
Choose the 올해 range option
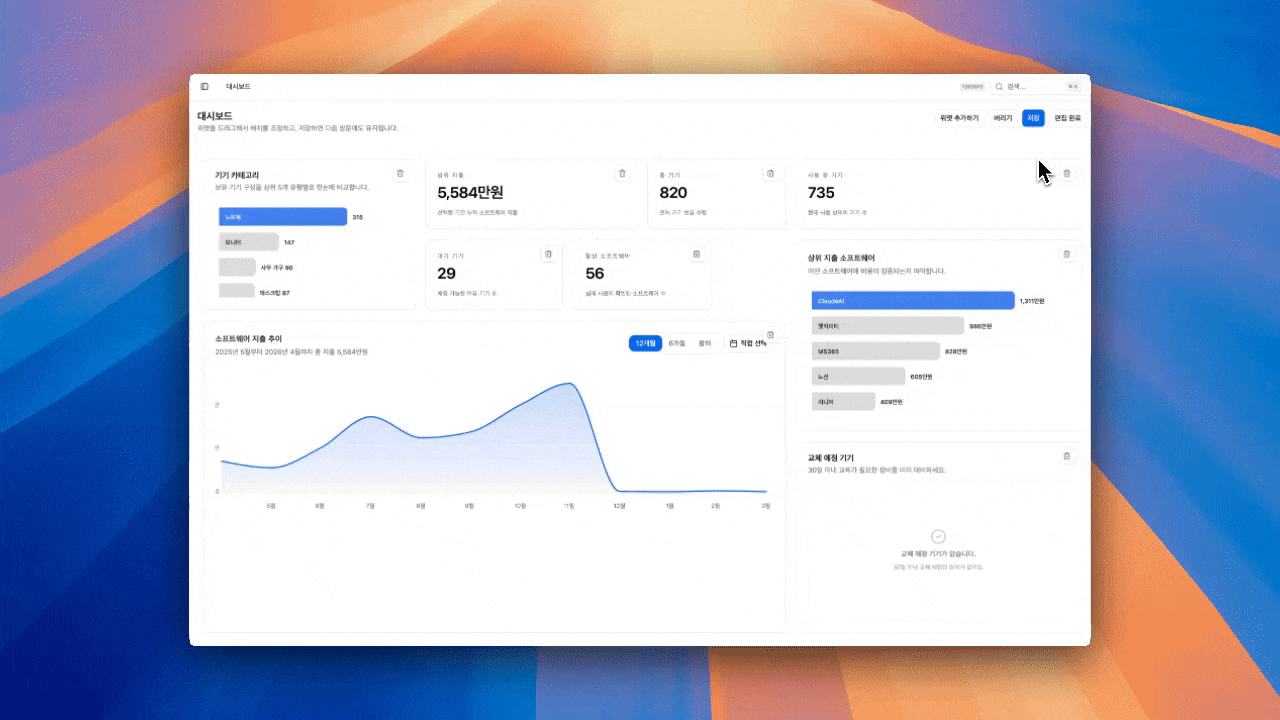[x=705, y=343]
